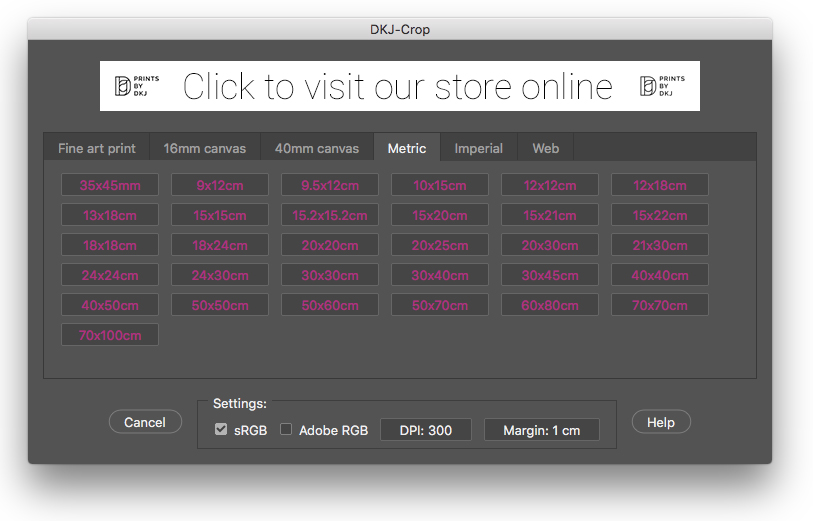Switch to the Imperial tab
The width and height of the screenshot is (813, 521).
[x=479, y=148]
